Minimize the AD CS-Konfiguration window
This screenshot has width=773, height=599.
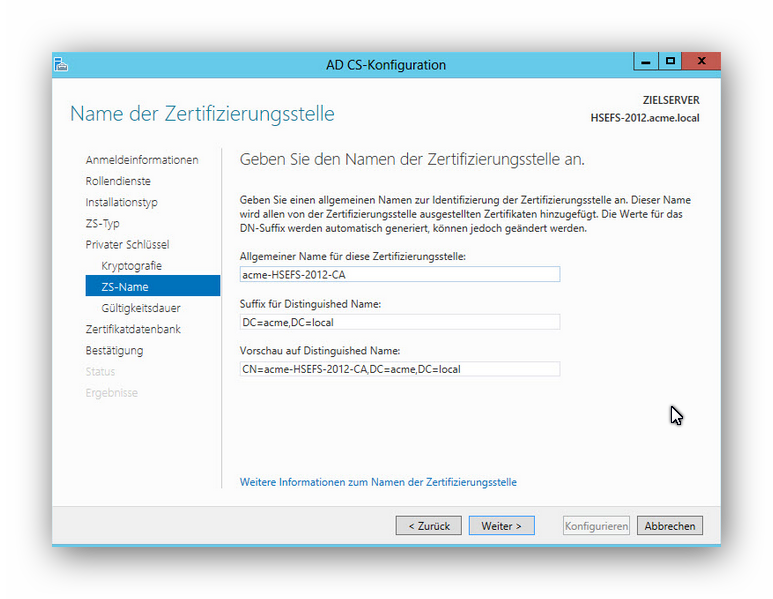coord(647,61)
